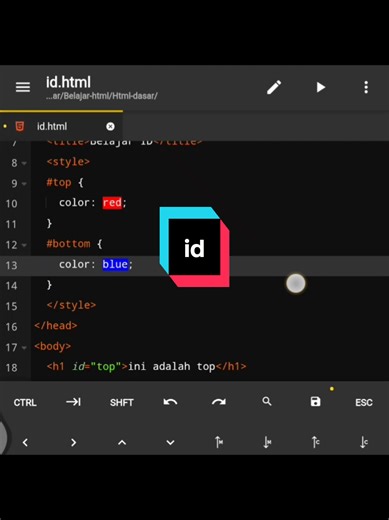The width and height of the screenshot is (389, 520).
Task: Tap the SHFT key
Action: (122, 402)
